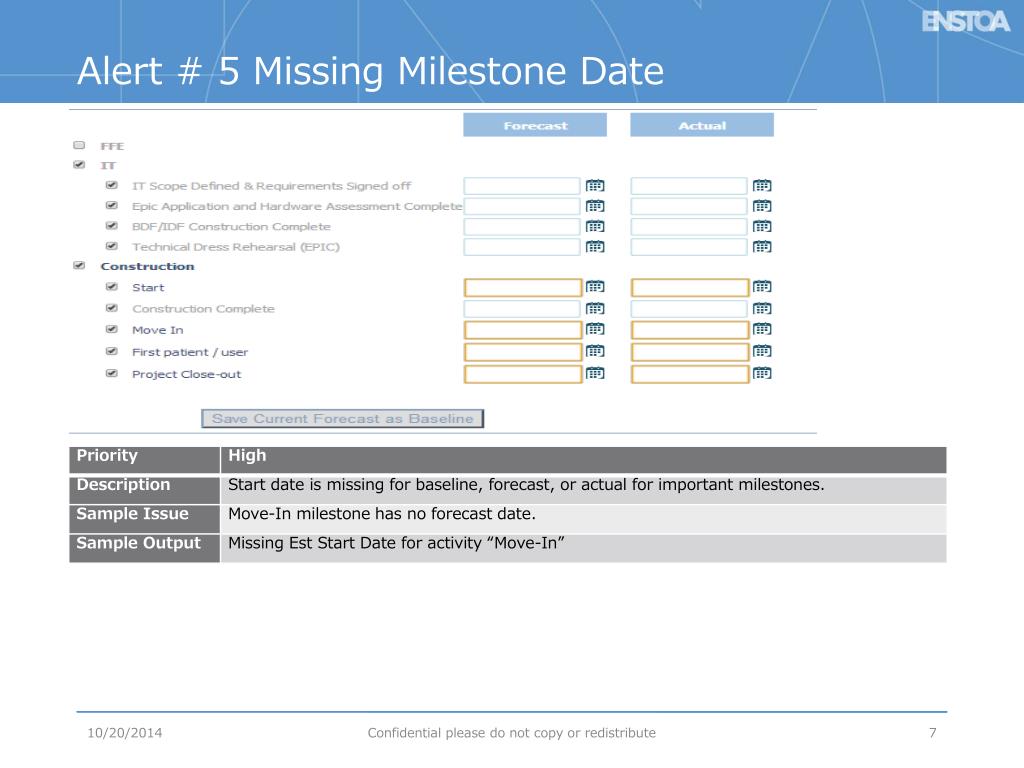The height and width of the screenshot is (768, 1024).
Task: Click the "10/20/2014" footer date
Action: coord(125,733)
